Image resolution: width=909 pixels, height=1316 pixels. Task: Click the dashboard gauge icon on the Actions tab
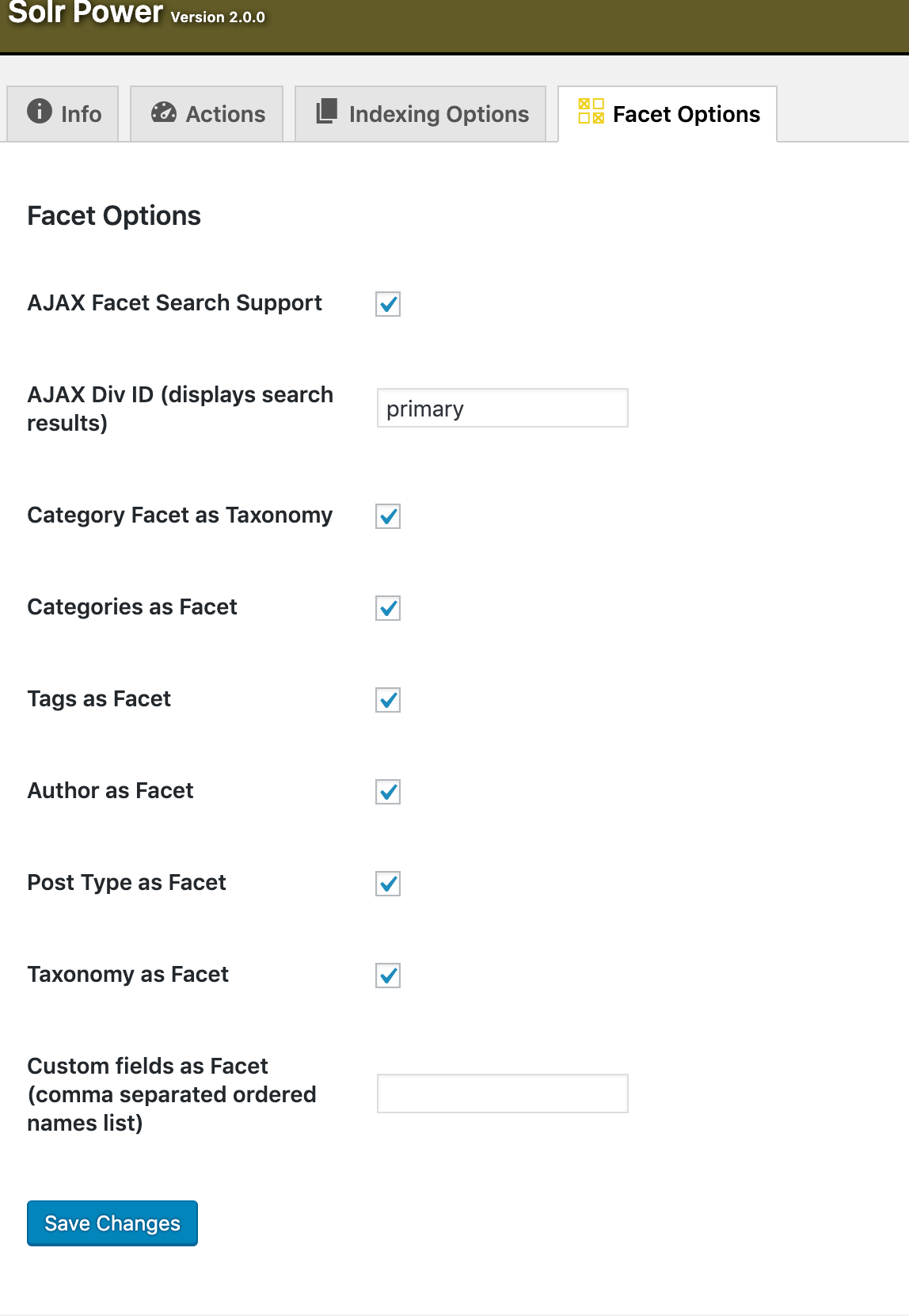(163, 112)
